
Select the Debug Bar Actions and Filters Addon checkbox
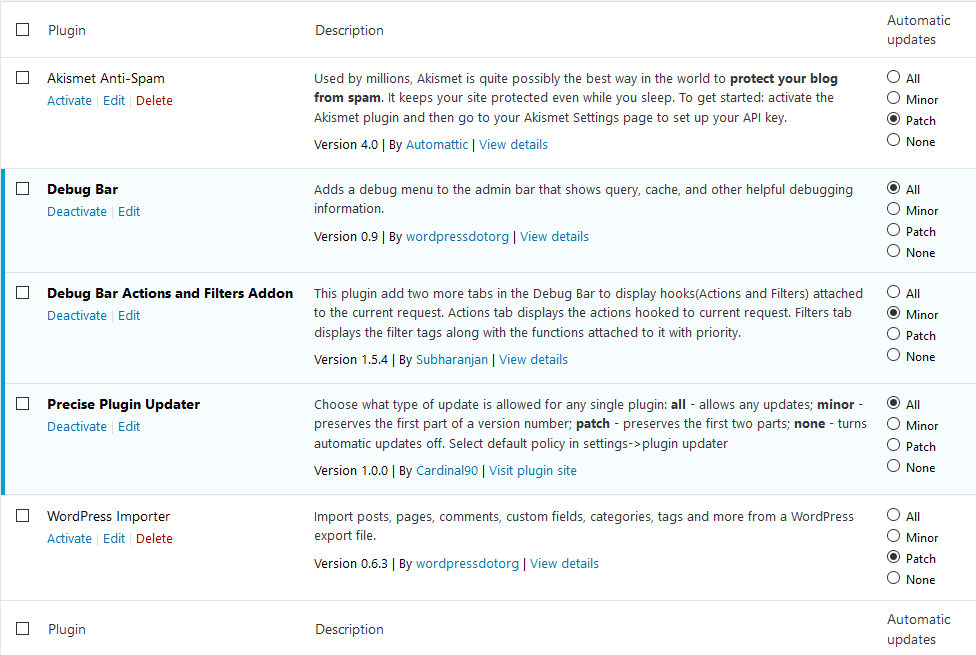pyautogui.click(x=22, y=292)
